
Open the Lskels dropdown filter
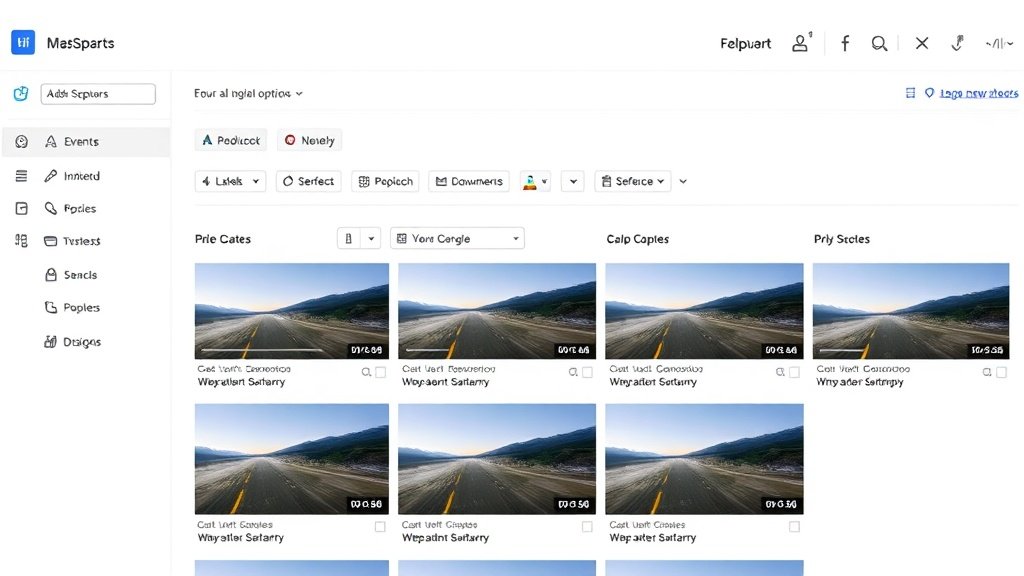click(230, 182)
